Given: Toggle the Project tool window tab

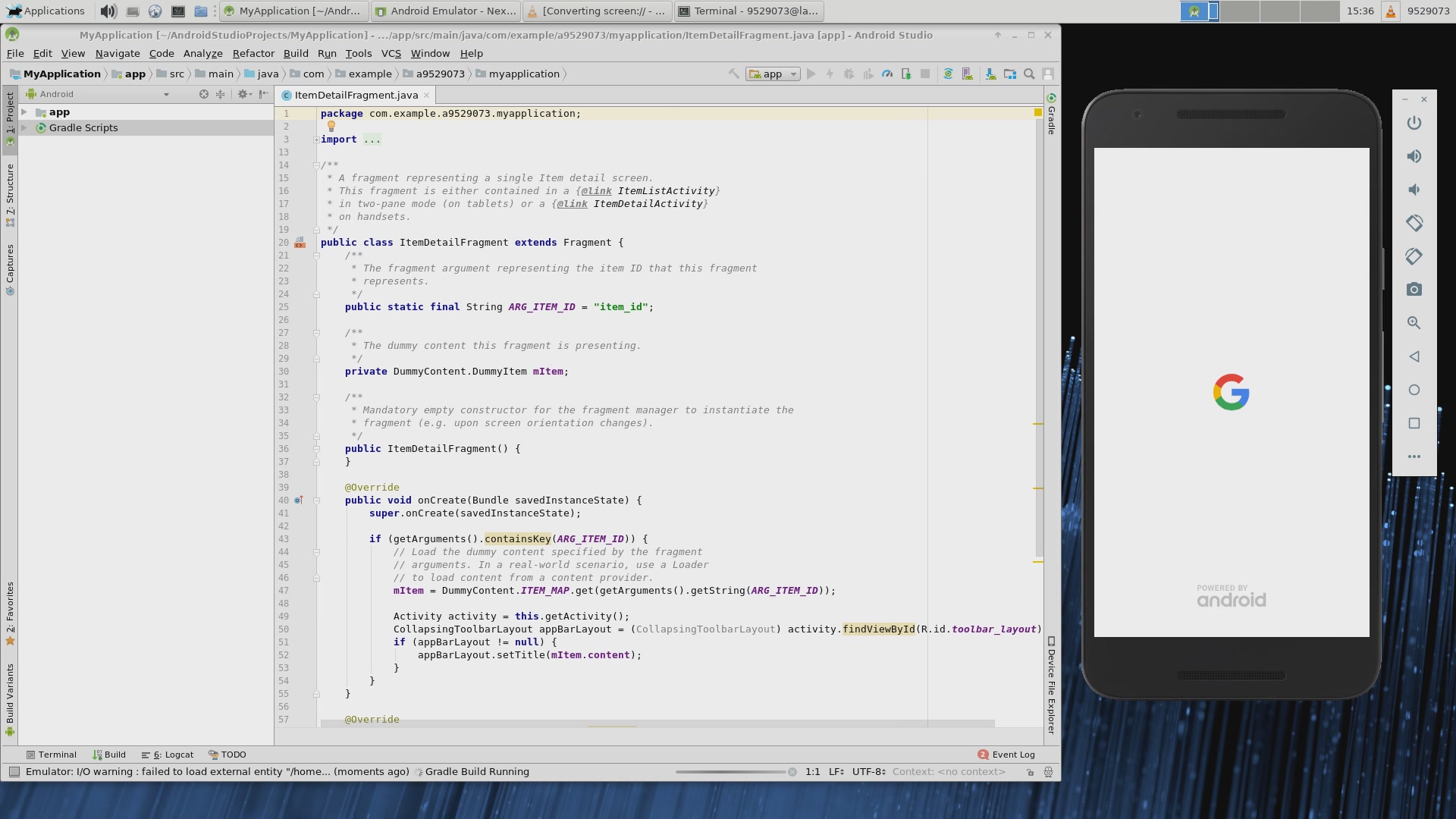Looking at the screenshot, I should 10,120.
